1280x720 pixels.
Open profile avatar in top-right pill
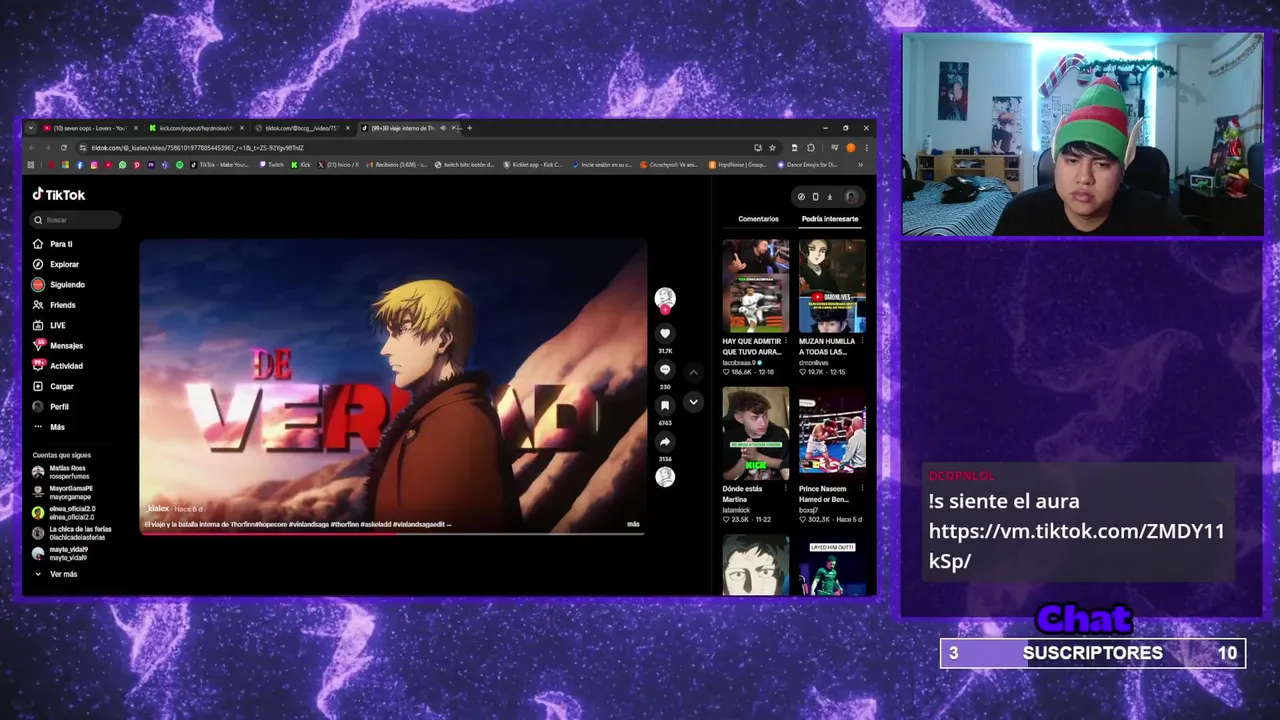pyautogui.click(x=851, y=197)
